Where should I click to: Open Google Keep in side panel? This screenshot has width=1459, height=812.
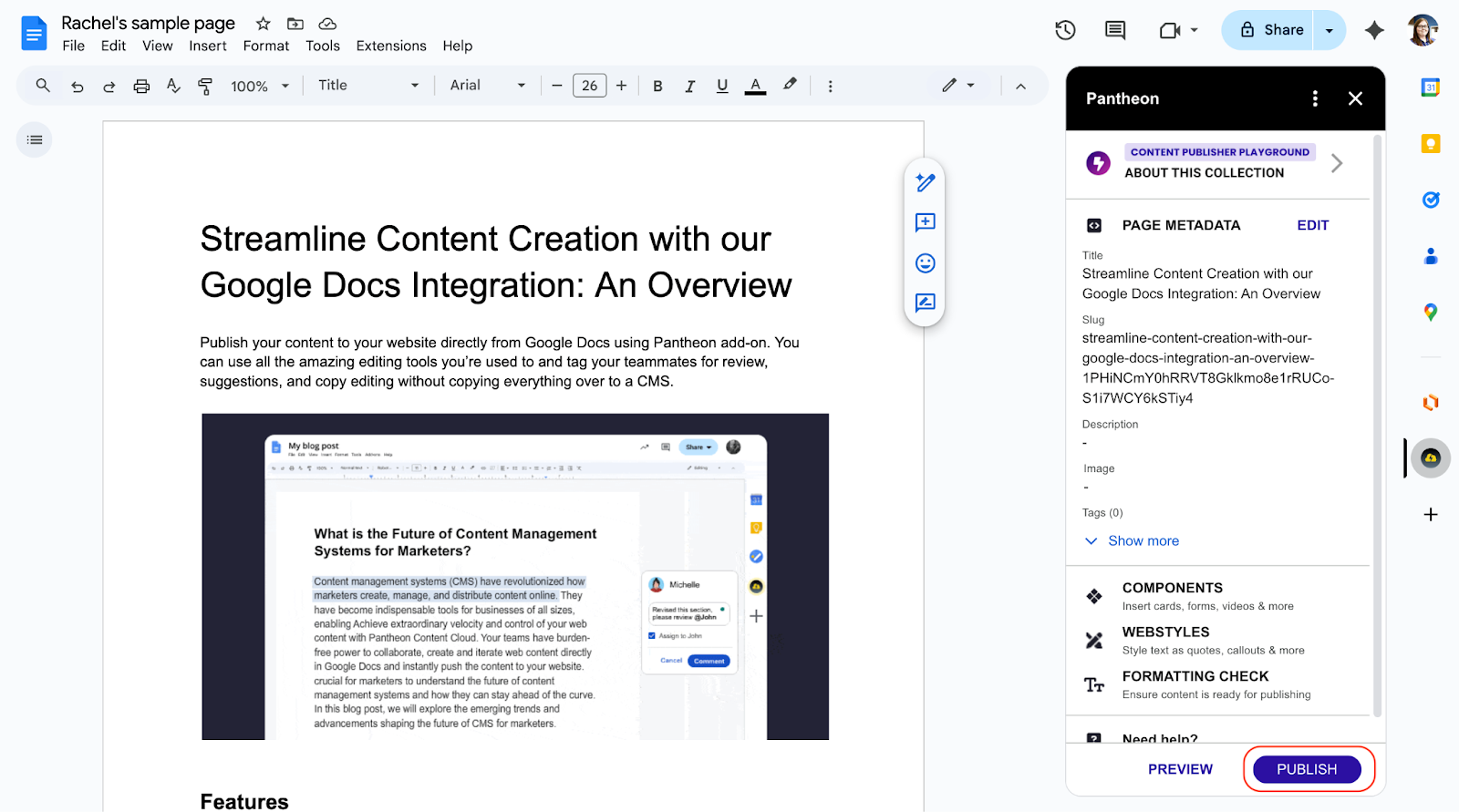pyautogui.click(x=1431, y=144)
